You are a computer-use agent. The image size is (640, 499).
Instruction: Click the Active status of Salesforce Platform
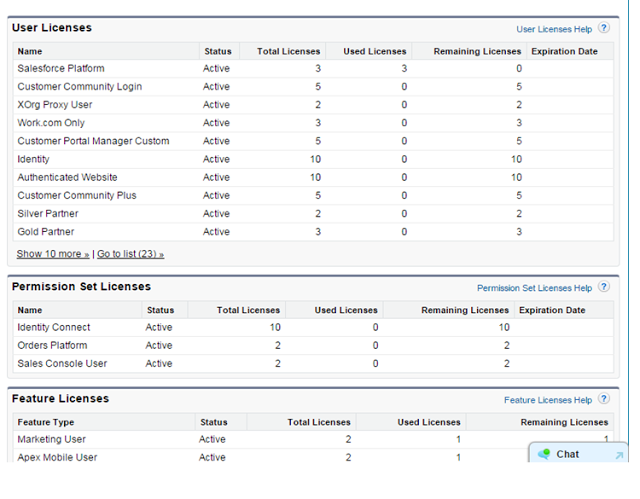click(216, 68)
